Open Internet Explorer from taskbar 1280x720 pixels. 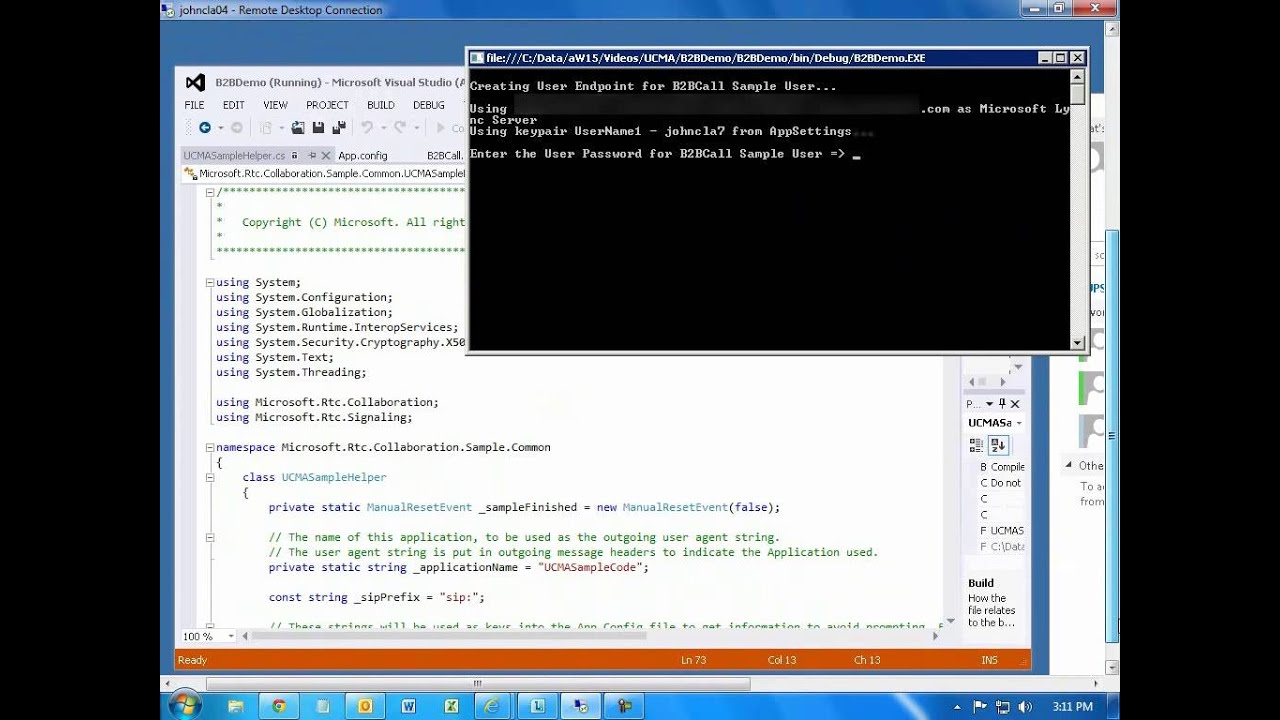click(x=492, y=706)
